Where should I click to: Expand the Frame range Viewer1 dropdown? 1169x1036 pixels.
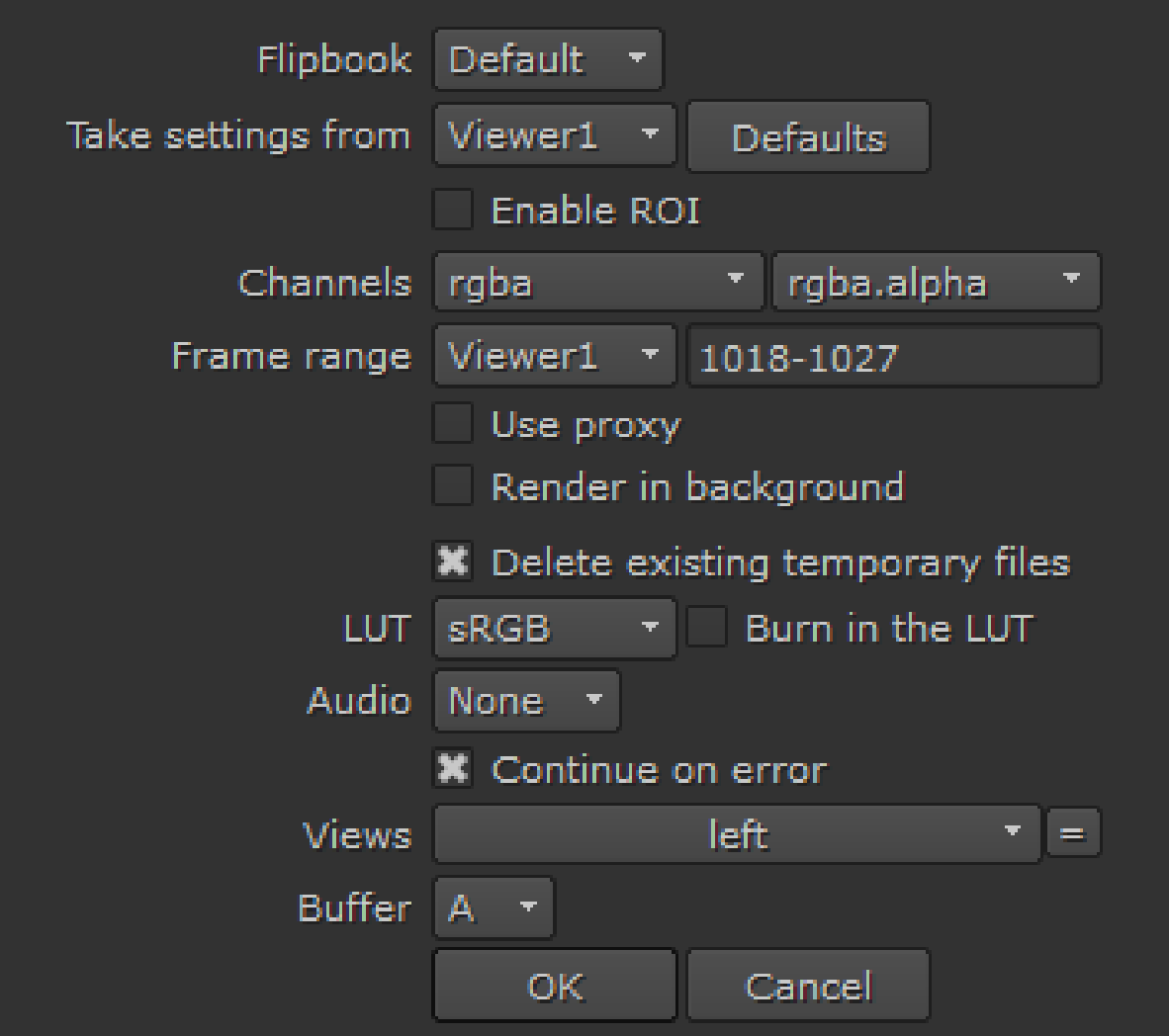[554, 355]
